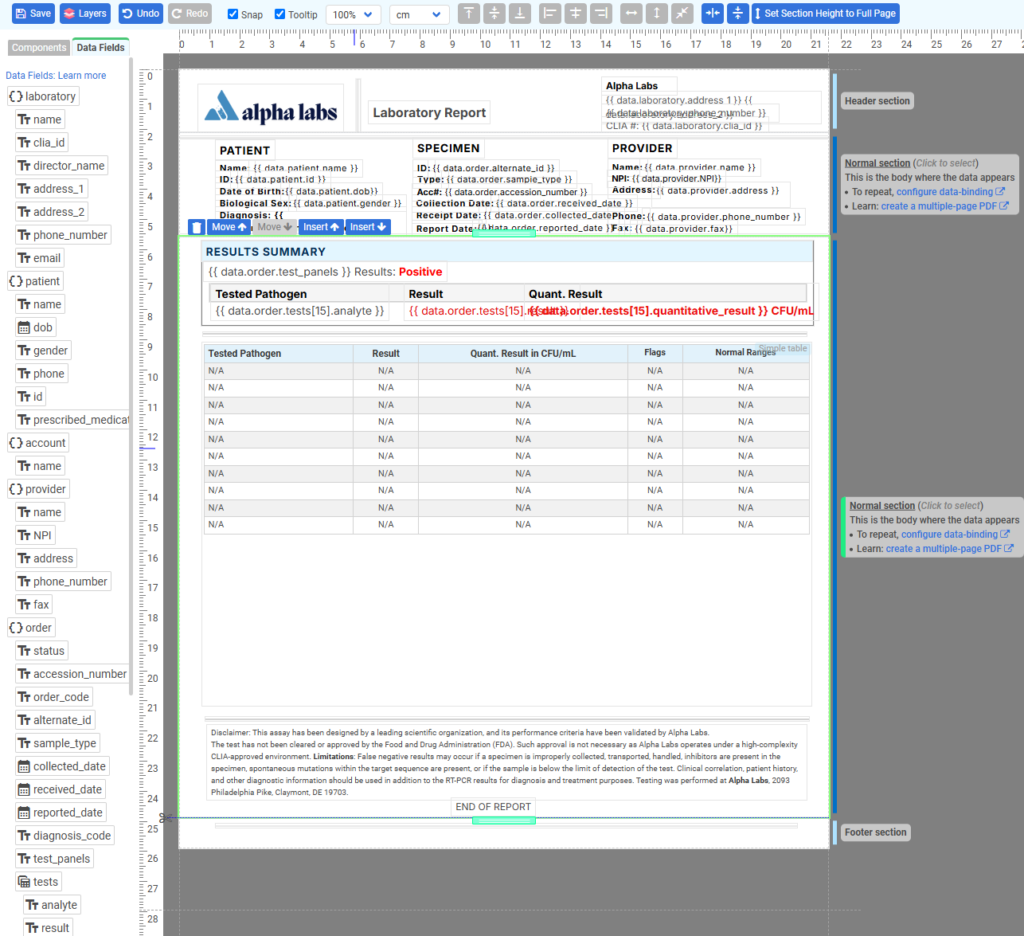Click the center horizontally on page icon
The width and height of the screenshot is (1024, 936).
coord(712,13)
